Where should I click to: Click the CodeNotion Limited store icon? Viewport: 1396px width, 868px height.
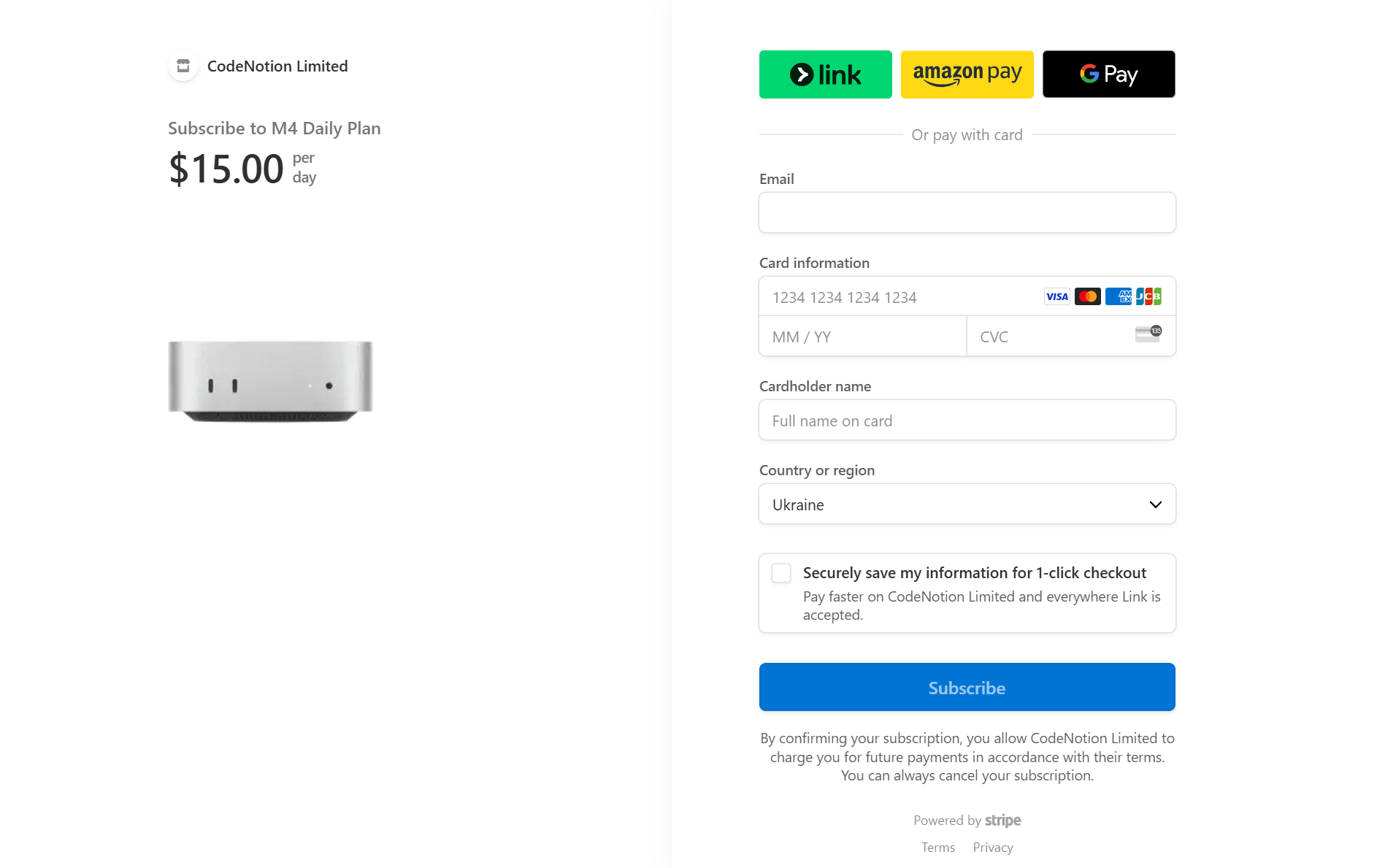tap(183, 66)
